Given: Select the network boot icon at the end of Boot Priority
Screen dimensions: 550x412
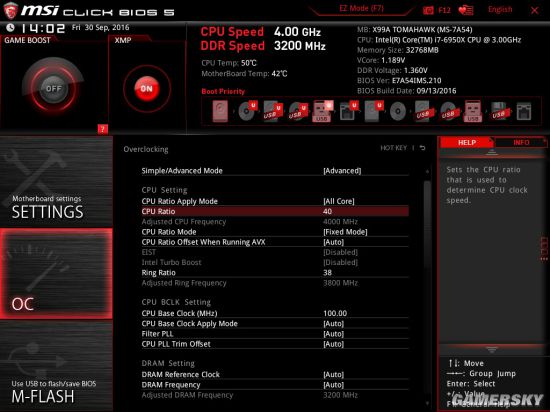Looking at the screenshot, I should [524, 112].
